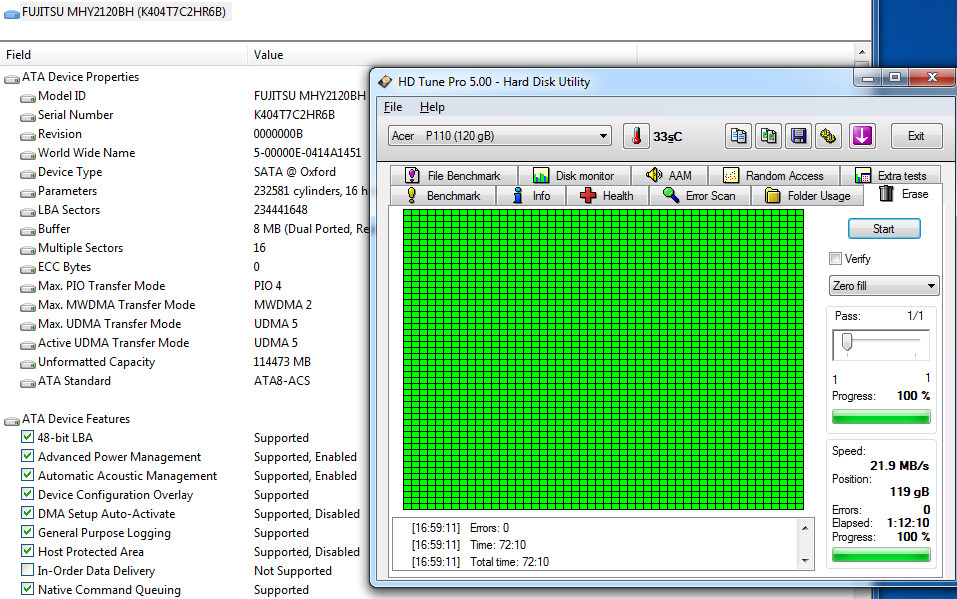Viewport: 957px width, 599px height.
Task: Switch to the Disk monitor tab
Action: (x=574, y=176)
